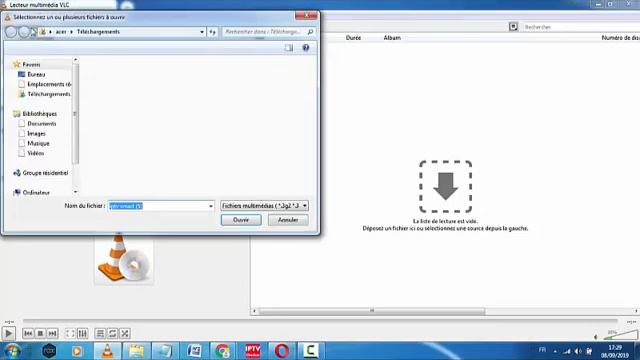Viewport: 640px width, 360px height.
Task: Open Google Chrome from taskbar
Action: (x=223, y=351)
